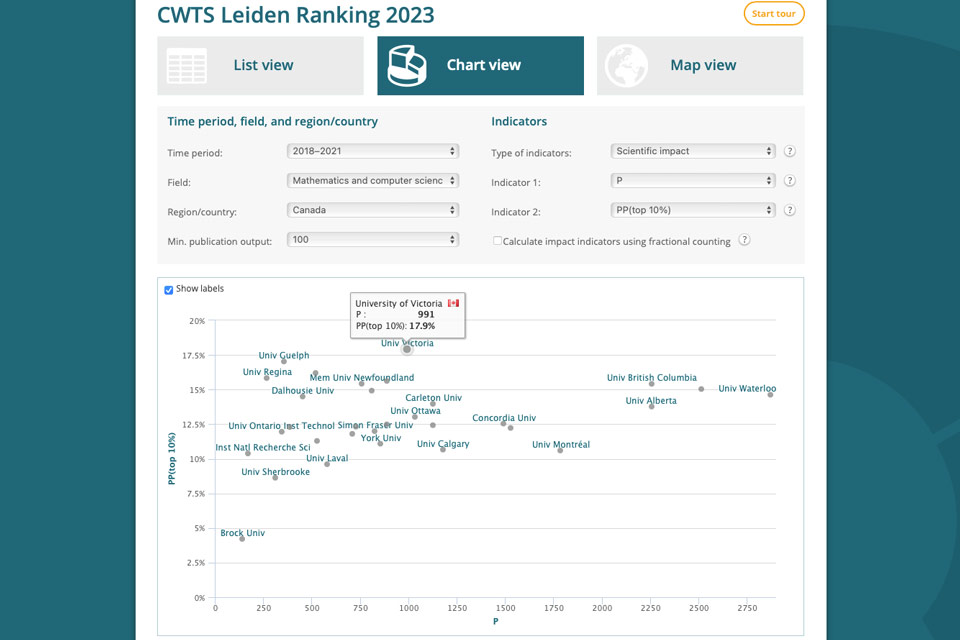Click the Map view globe icon
Viewport: 960px width, 640px height.
626,66
